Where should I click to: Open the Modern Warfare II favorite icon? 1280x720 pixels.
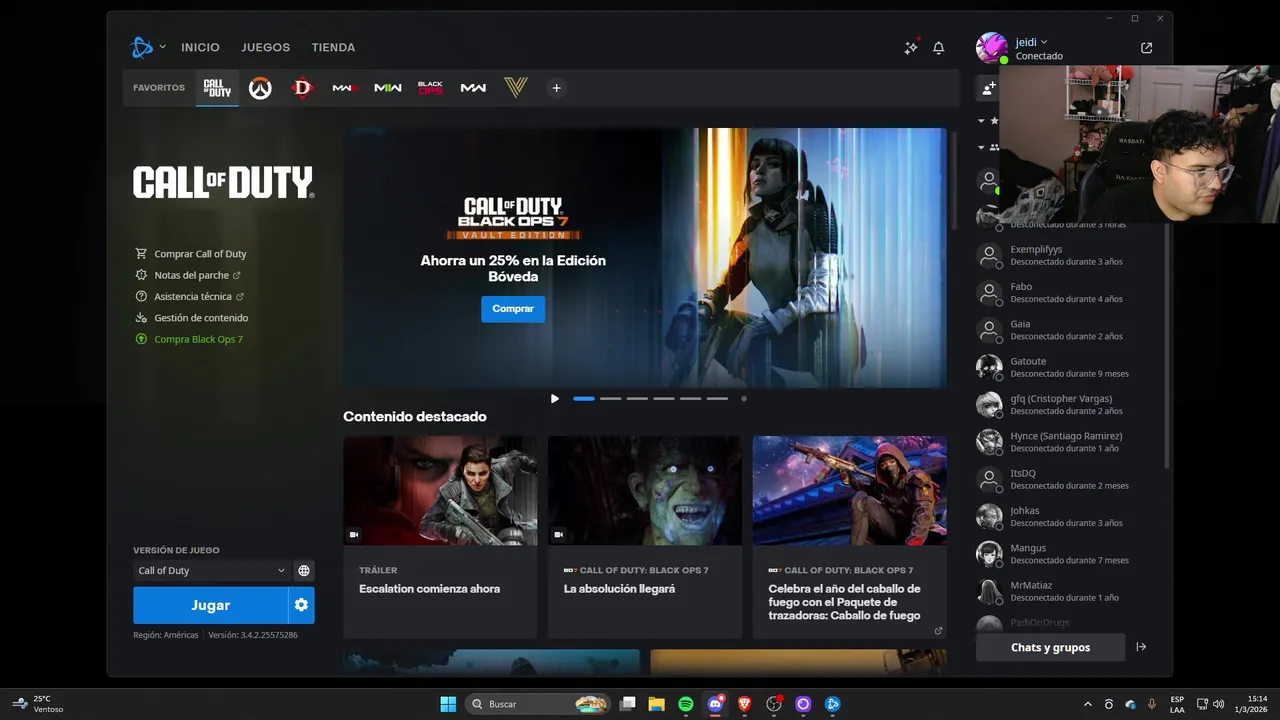[x=388, y=88]
